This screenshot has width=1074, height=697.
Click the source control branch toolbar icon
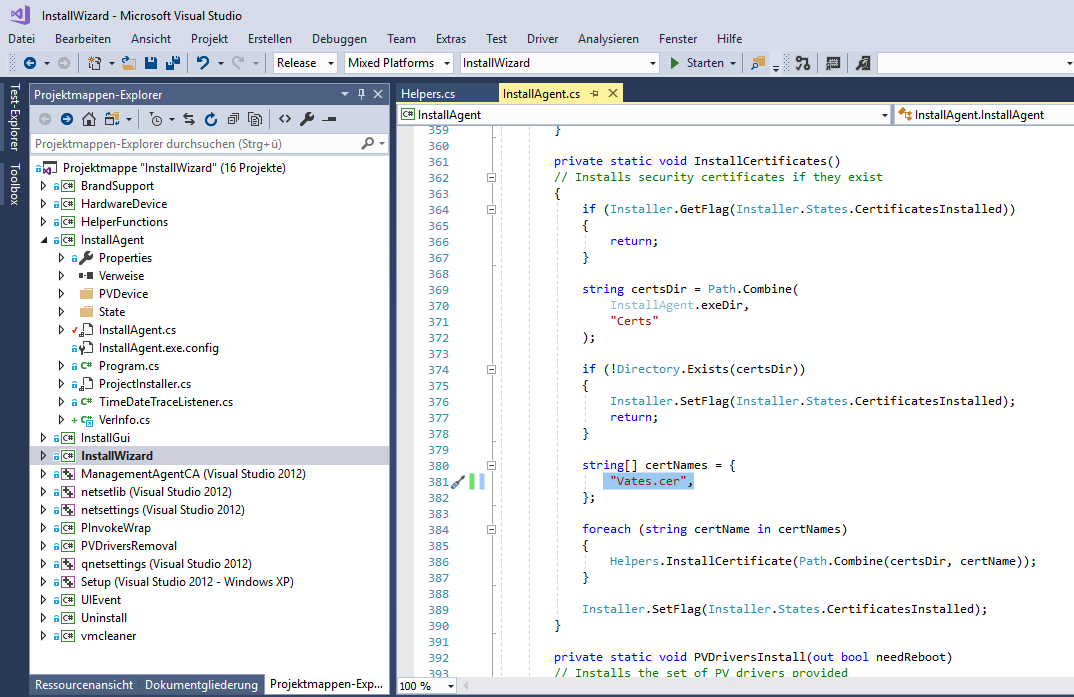(803, 63)
